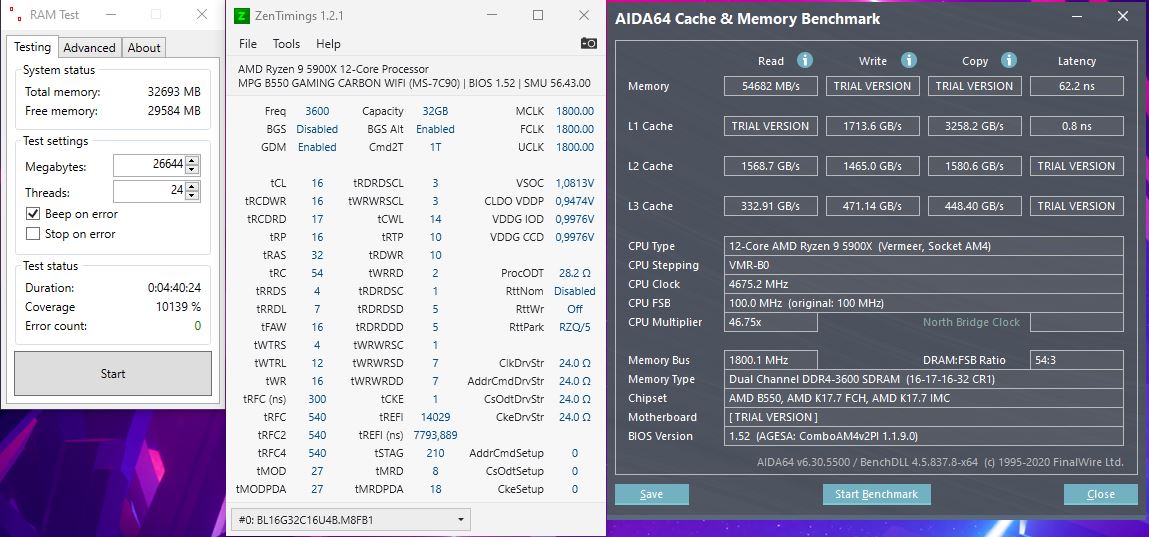Click the Start button in RAM Test
This screenshot has width=1149, height=537.
point(113,374)
